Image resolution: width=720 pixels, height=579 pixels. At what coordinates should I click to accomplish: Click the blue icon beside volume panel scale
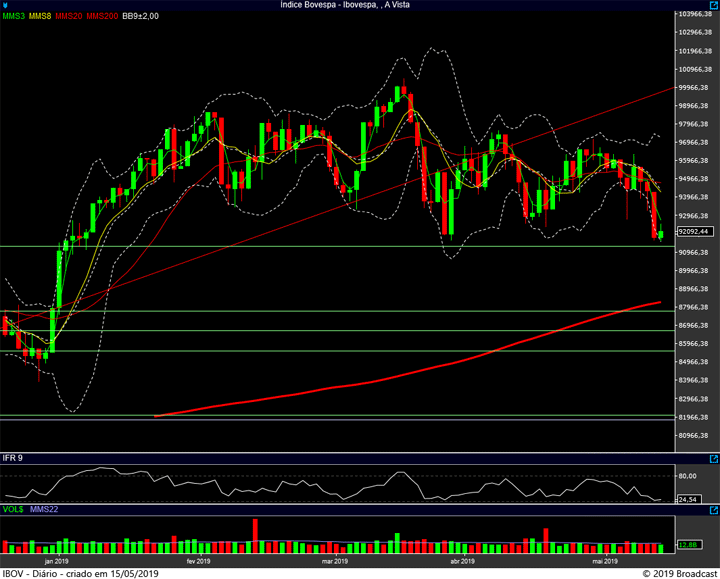(712, 510)
